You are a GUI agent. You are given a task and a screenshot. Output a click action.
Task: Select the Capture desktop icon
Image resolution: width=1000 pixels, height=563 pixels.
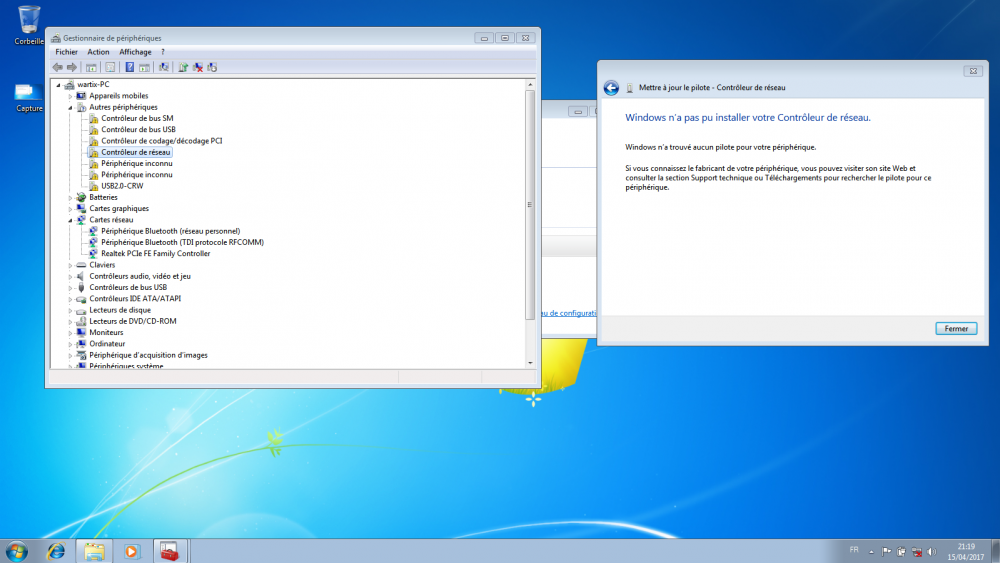click(x=29, y=97)
